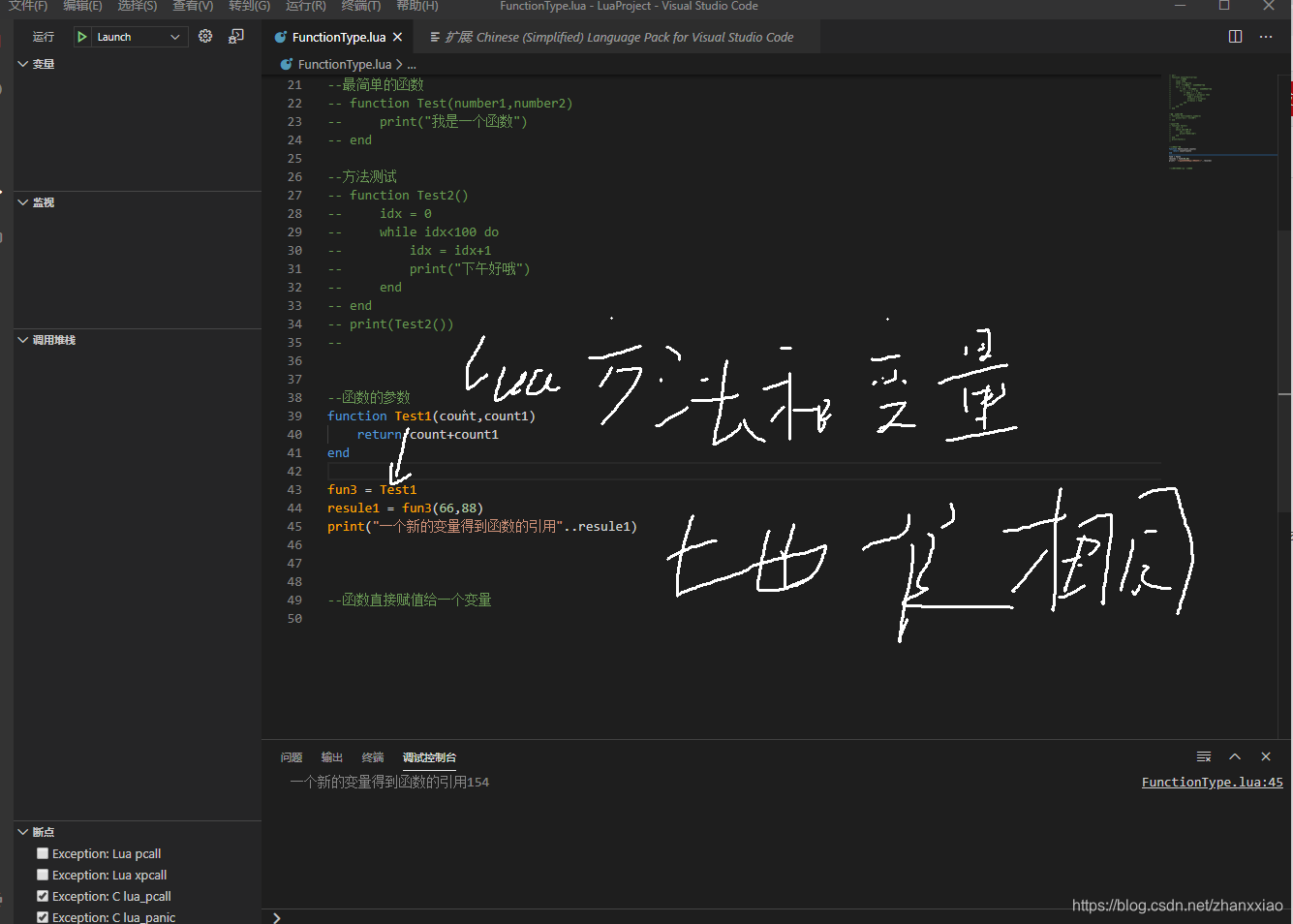
Task: Click the debug console output ending in 154
Action: (x=389, y=782)
